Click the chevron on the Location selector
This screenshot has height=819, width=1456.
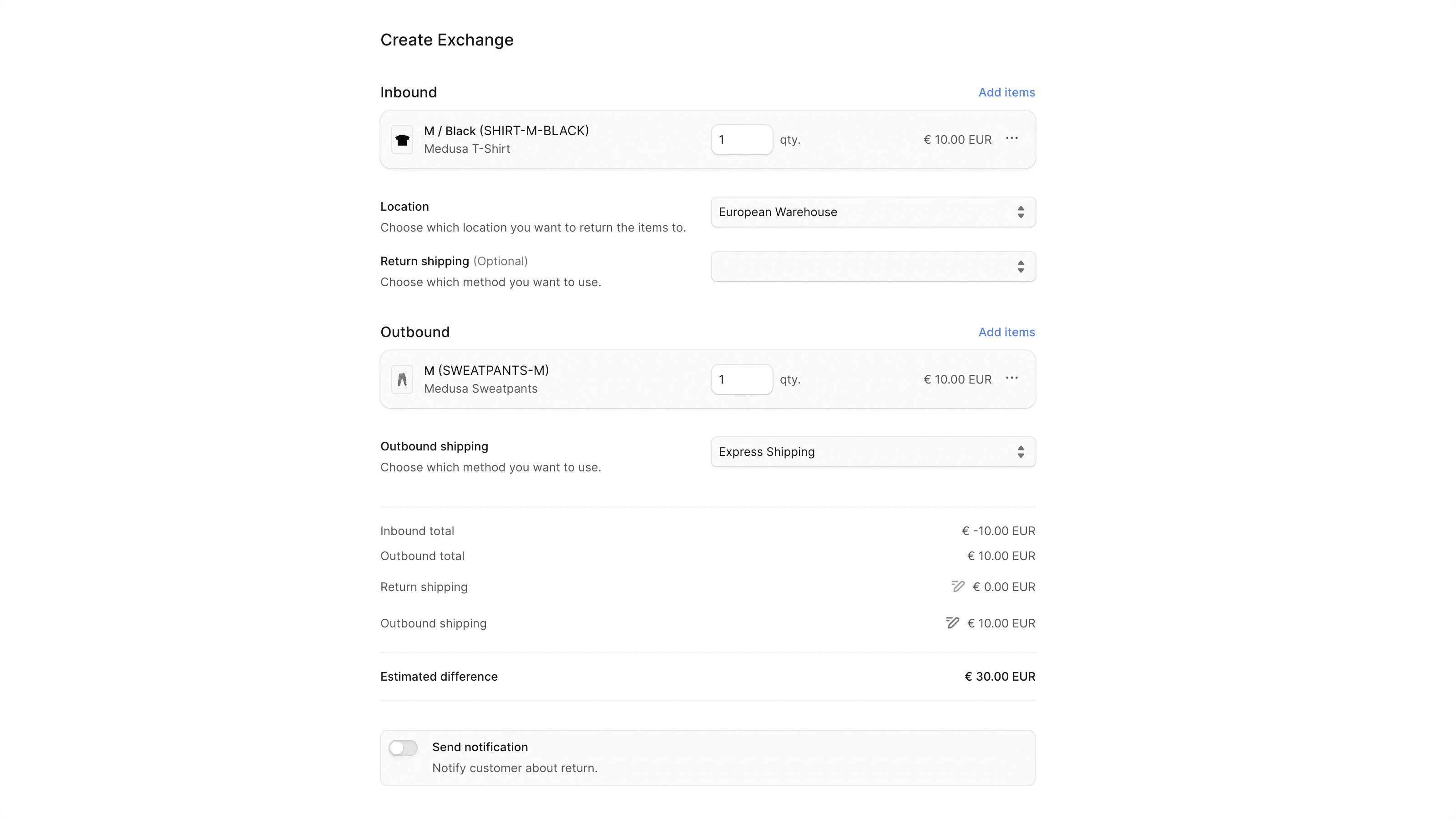[1021, 212]
